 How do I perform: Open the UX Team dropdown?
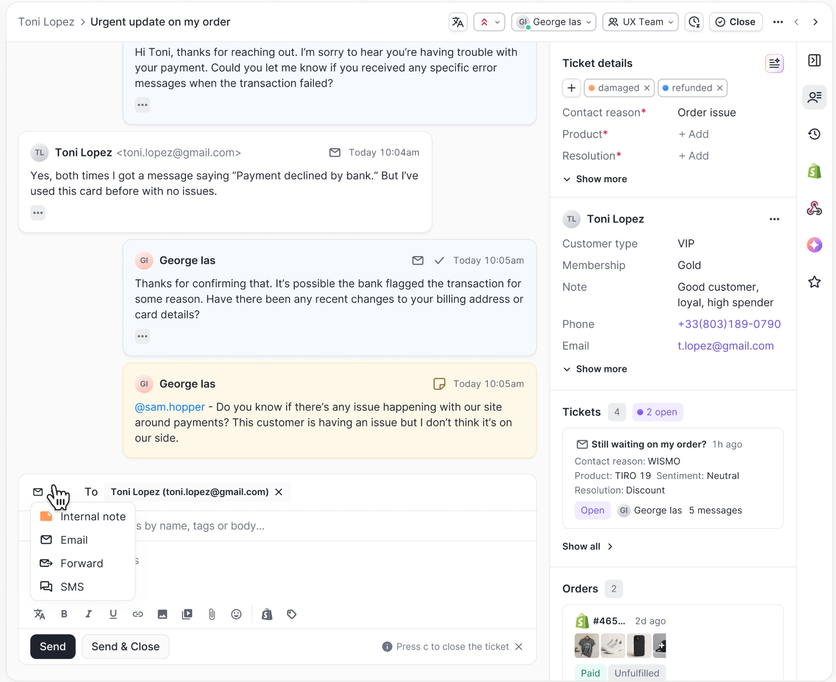click(640, 22)
